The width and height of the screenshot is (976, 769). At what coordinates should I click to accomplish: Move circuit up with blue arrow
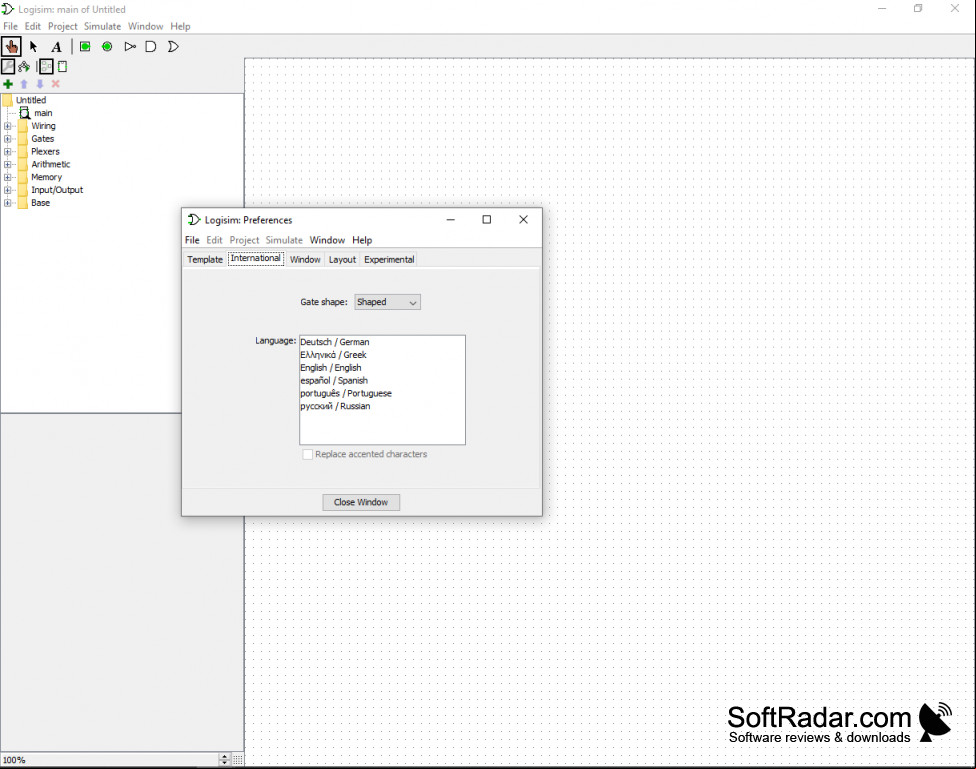pyautogui.click(x=24, y=84)
